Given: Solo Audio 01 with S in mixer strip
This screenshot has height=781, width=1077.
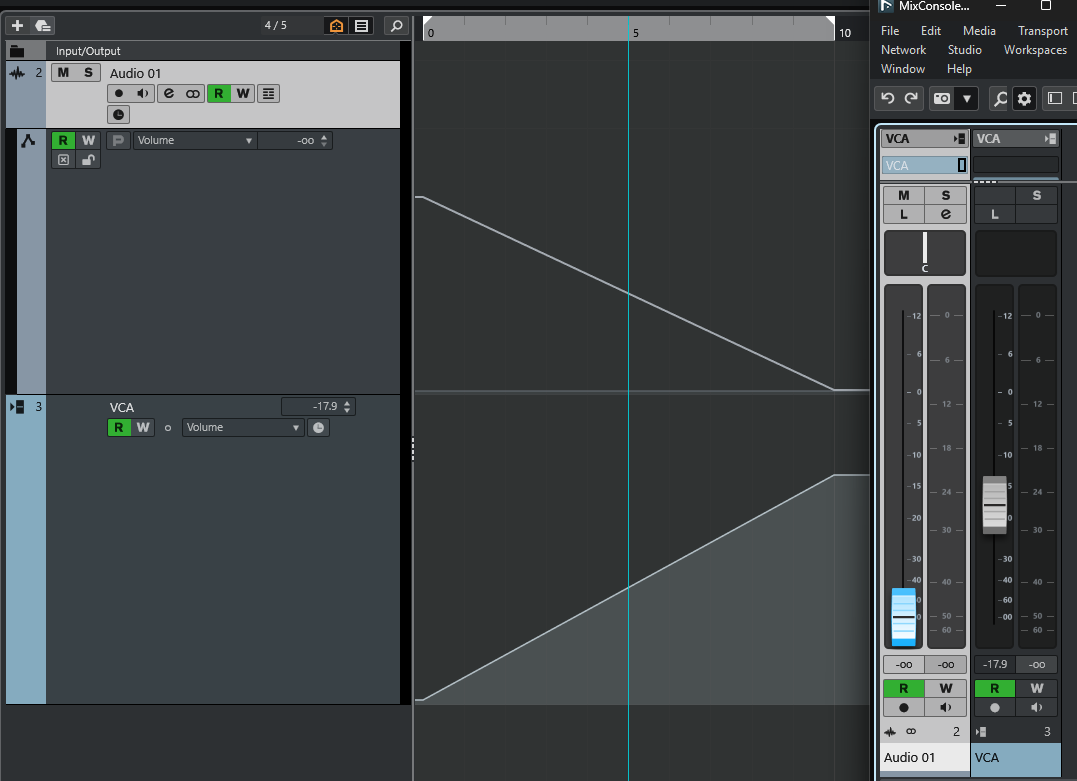Looking at the screenshot, I should [946, 196].
